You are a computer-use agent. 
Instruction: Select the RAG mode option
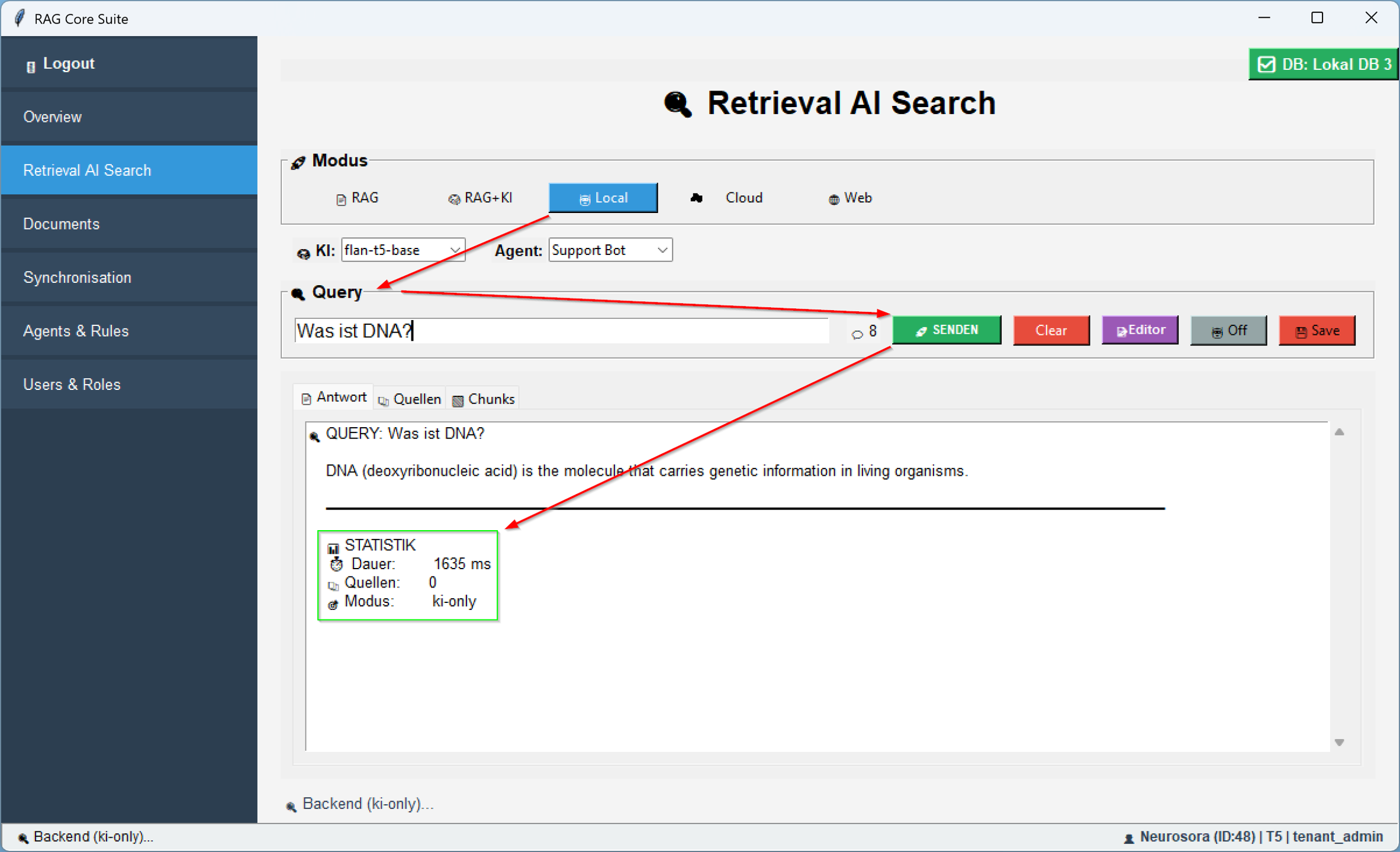[x=358, y=198]
